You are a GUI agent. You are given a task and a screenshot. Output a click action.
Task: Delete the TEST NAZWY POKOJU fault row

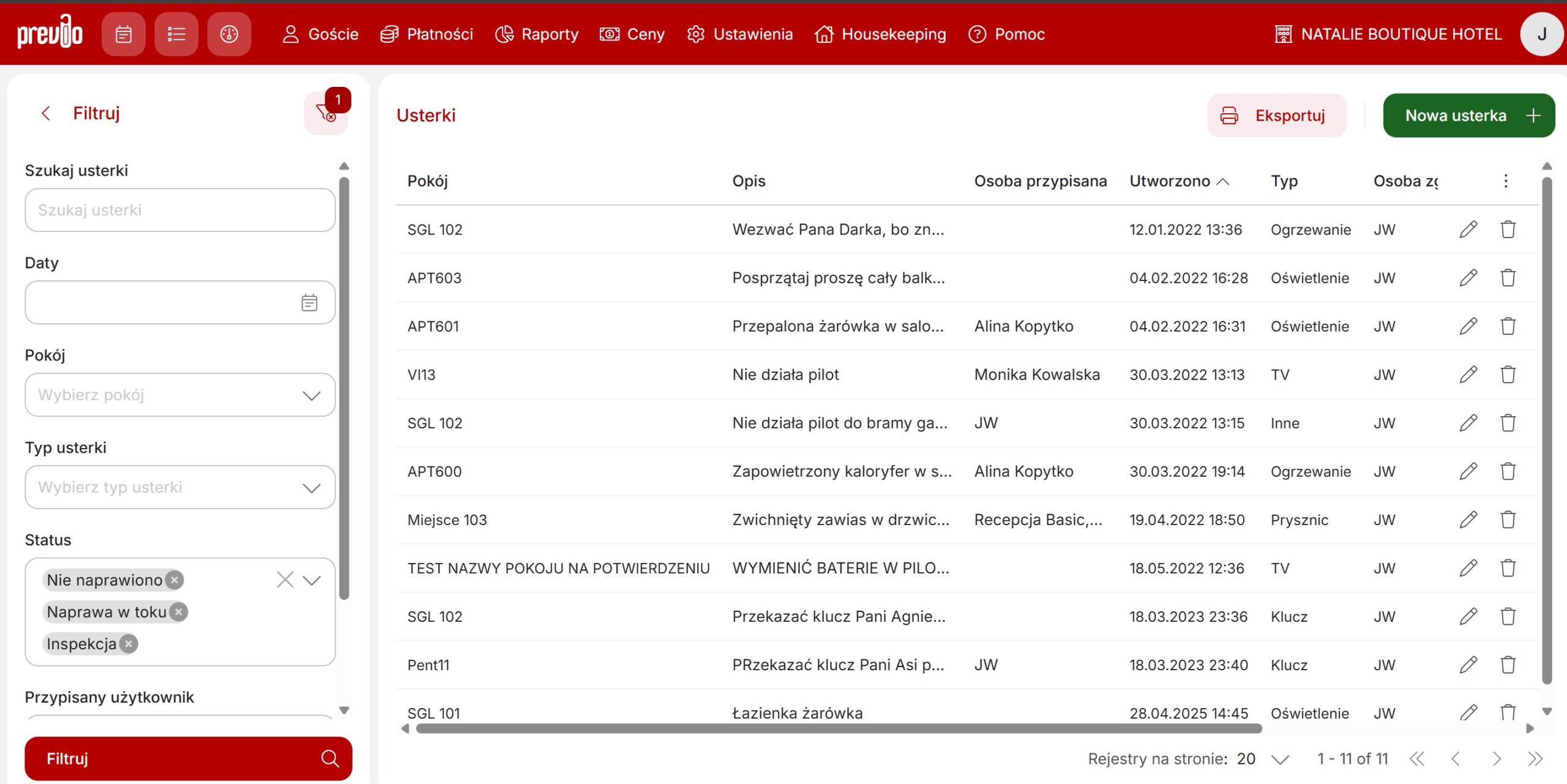pyautogui.click(x=1508, y=568)
